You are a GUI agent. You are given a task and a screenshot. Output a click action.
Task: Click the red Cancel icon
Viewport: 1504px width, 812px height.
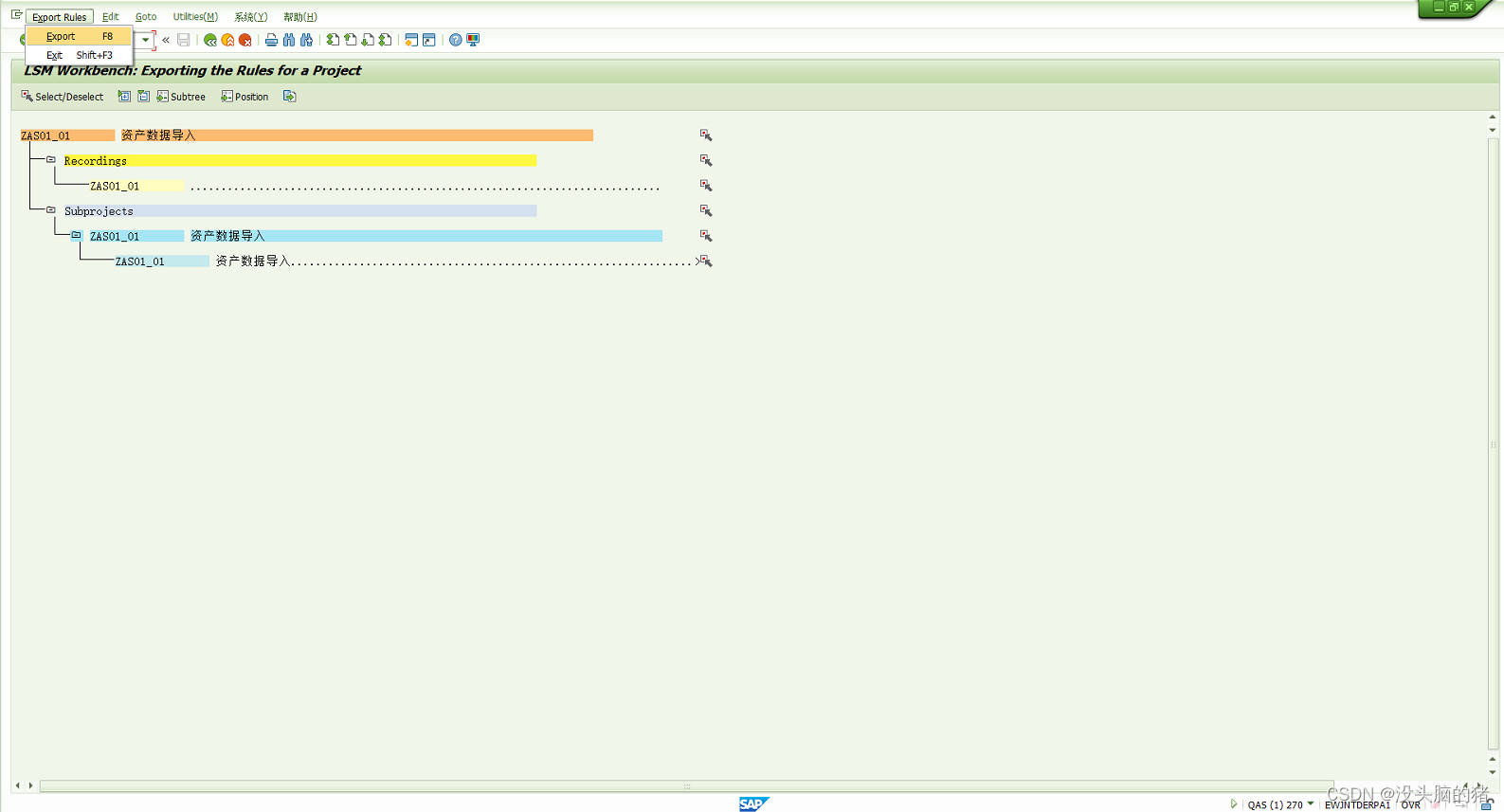[245, 40]
